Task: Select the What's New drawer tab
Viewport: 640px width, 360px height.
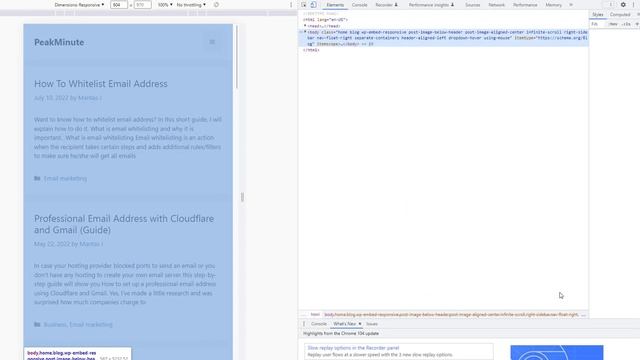Action: tap(344, 324)
